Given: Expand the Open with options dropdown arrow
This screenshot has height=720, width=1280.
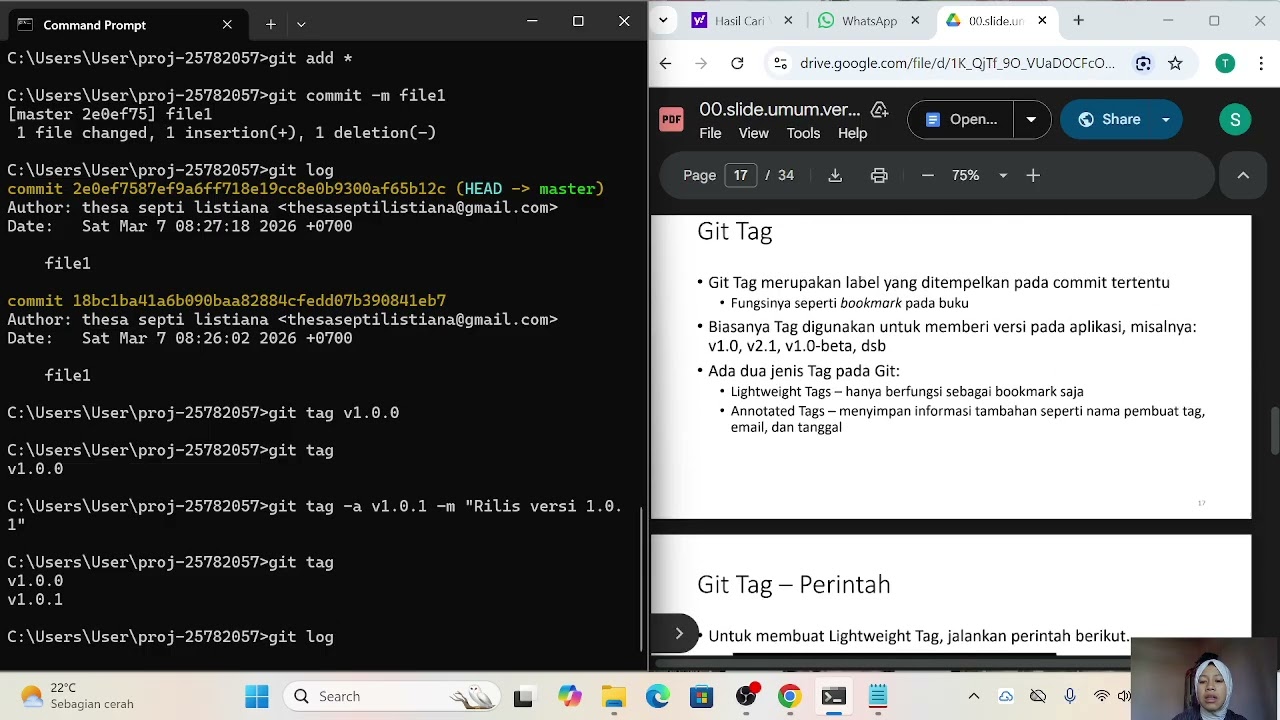Looking at the screenshot, I should tap(1030, 120).
